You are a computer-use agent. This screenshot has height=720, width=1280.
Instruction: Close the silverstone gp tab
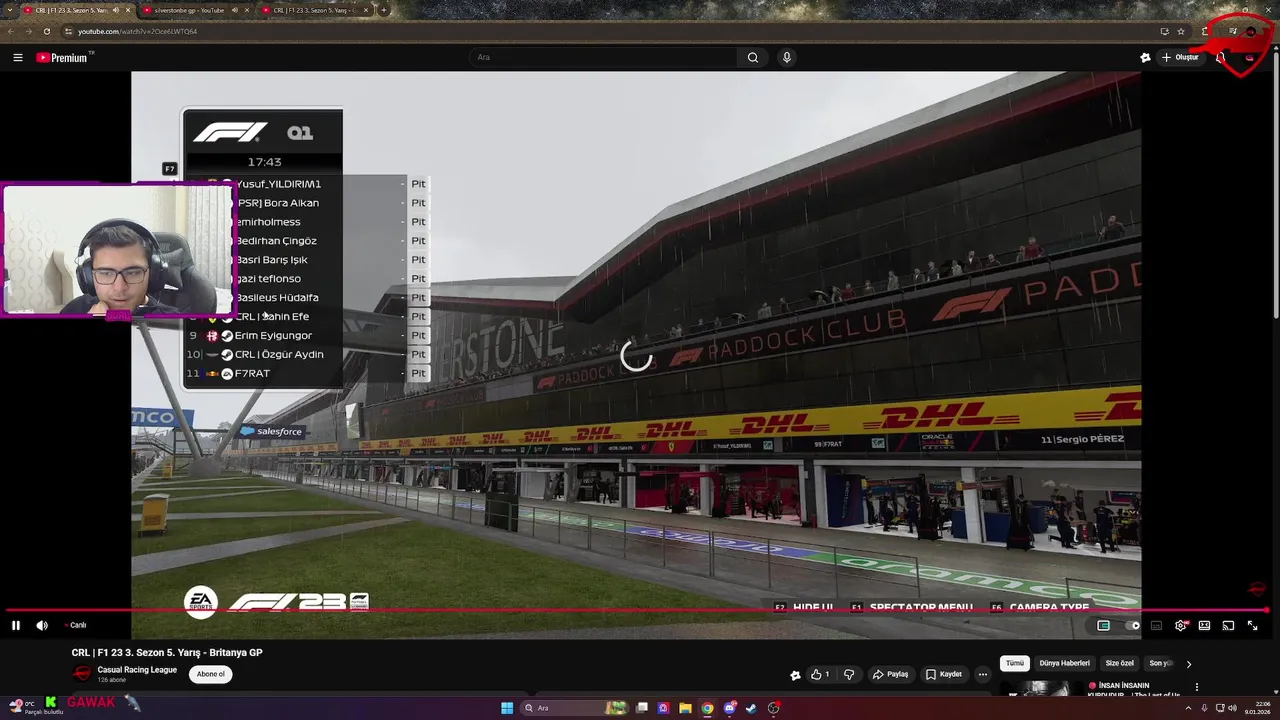(248, 10)
